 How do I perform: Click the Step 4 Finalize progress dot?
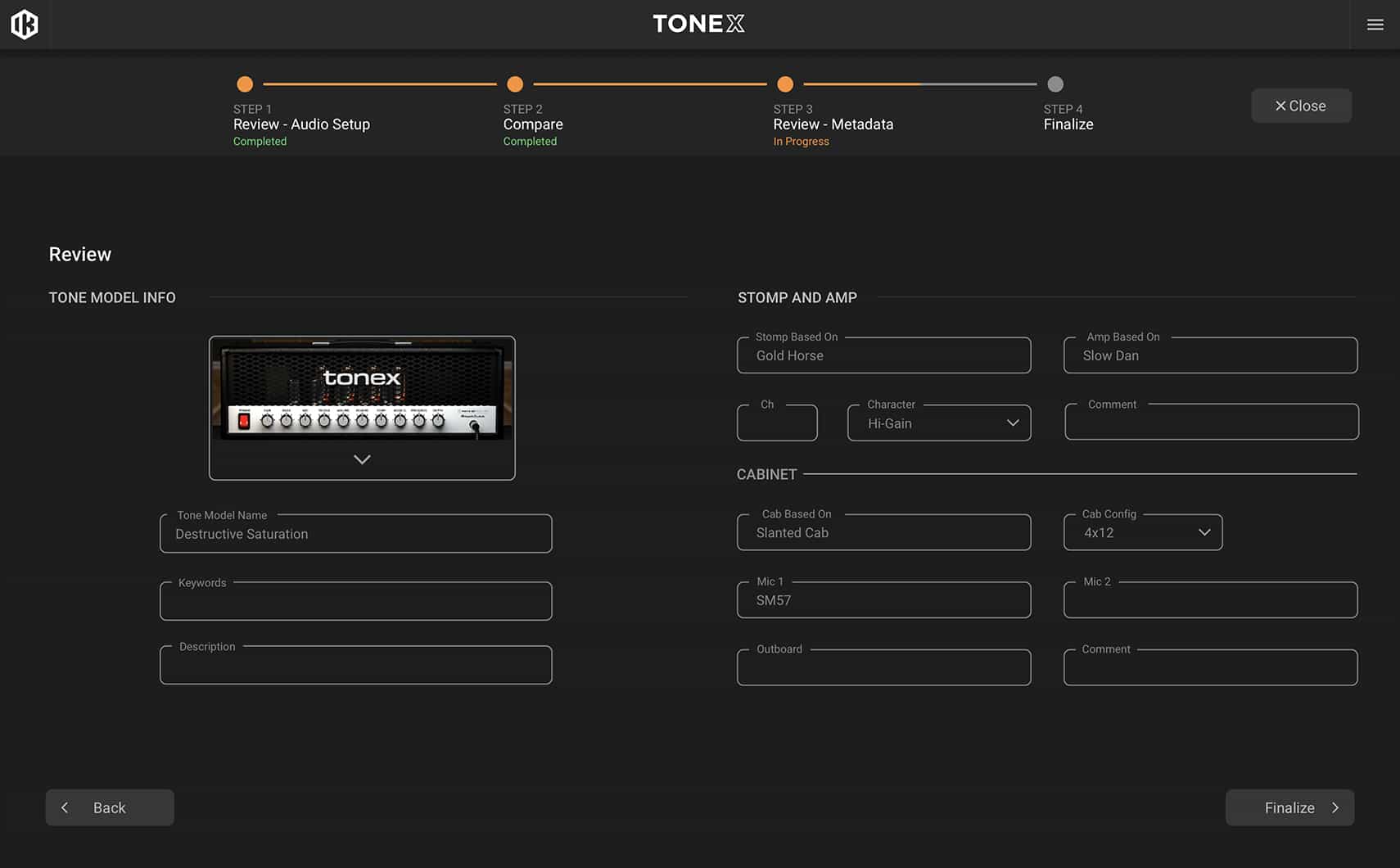click(1055, 84)
